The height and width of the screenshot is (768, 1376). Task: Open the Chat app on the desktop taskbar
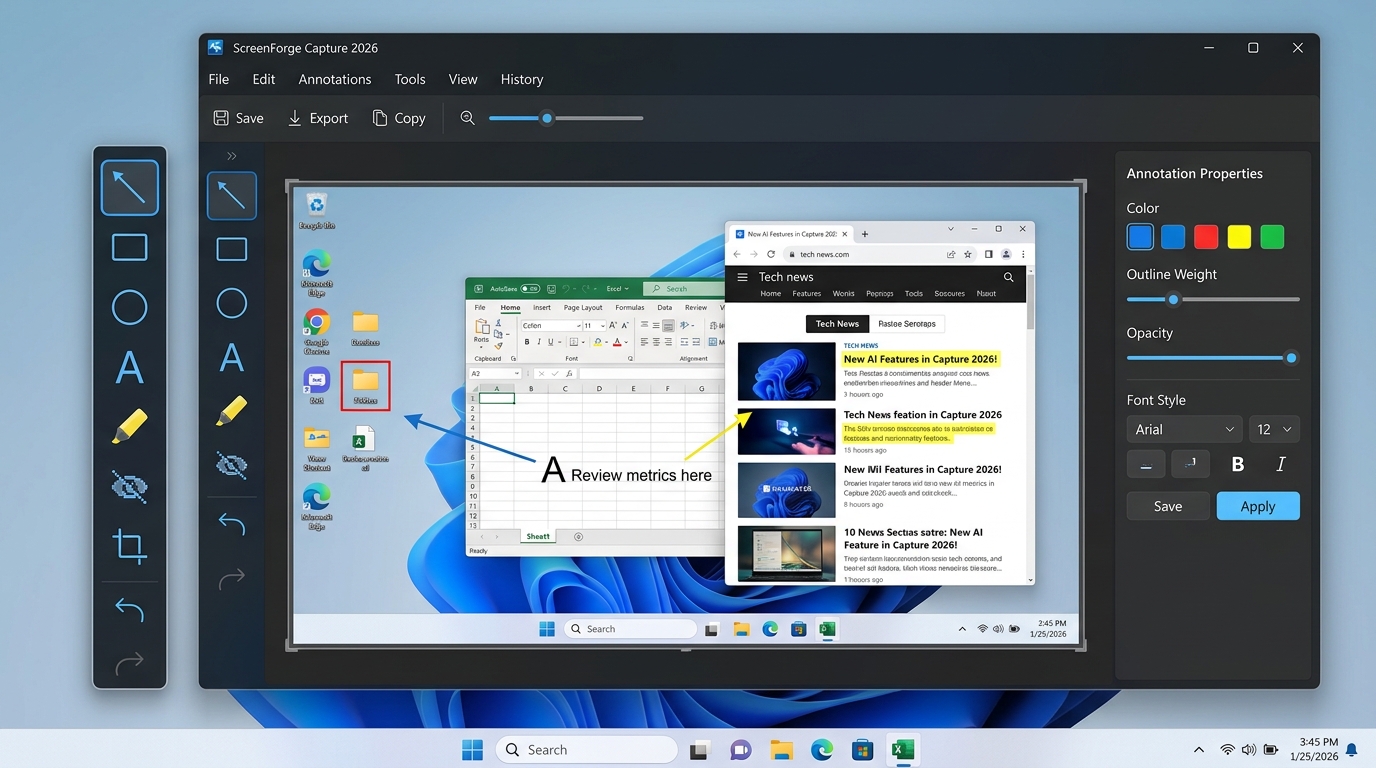click(741, 750)
